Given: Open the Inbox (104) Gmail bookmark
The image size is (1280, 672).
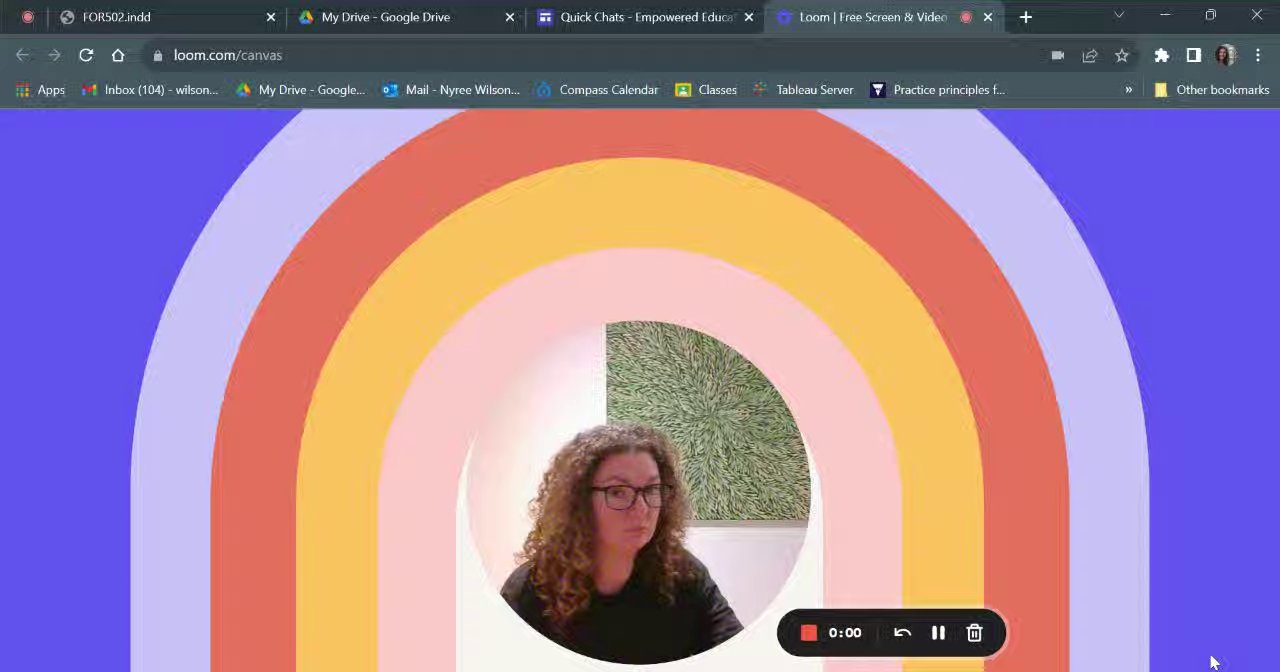Looking at the screenshot, I should coord(150,90).
